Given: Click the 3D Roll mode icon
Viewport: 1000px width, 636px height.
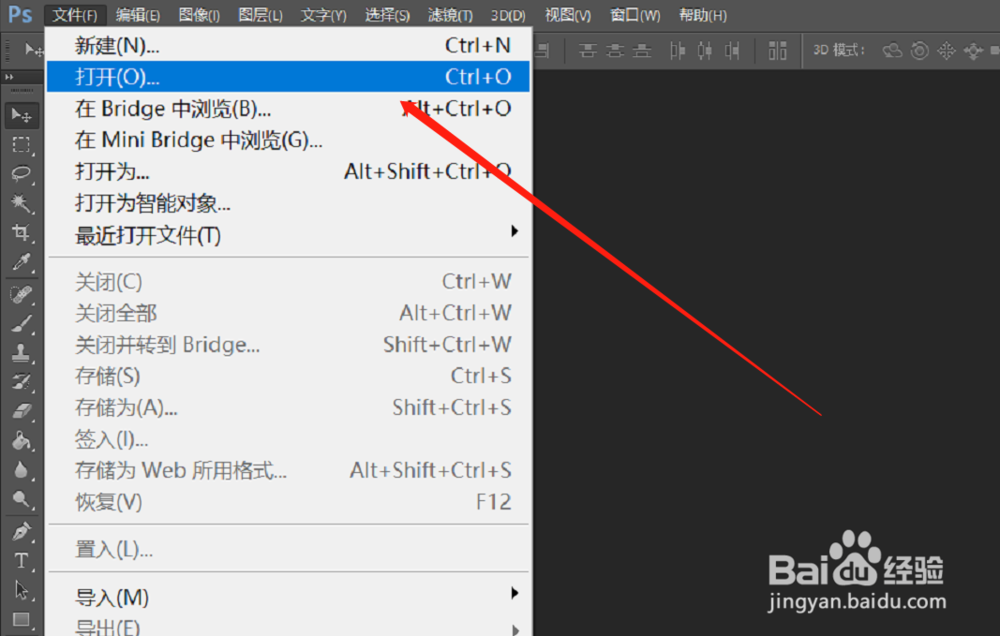Looking at the screenshot, I should tap(920, 50).
